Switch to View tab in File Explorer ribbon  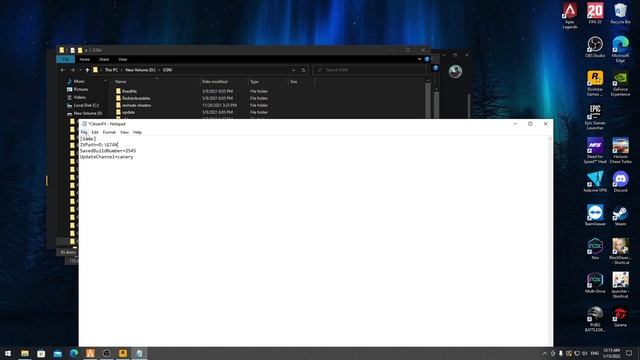[122, 60]
